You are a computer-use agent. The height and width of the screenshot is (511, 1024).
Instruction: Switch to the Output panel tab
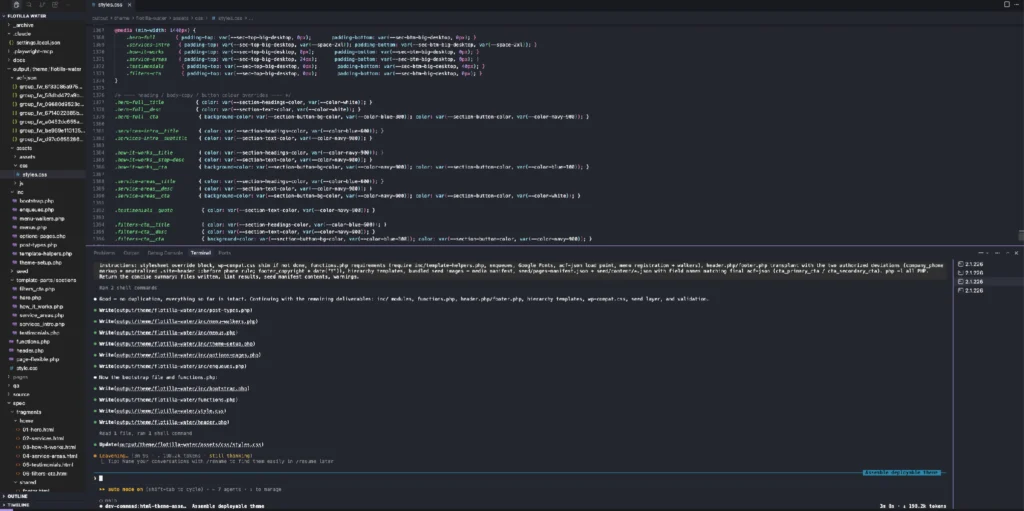click(131, 252)
